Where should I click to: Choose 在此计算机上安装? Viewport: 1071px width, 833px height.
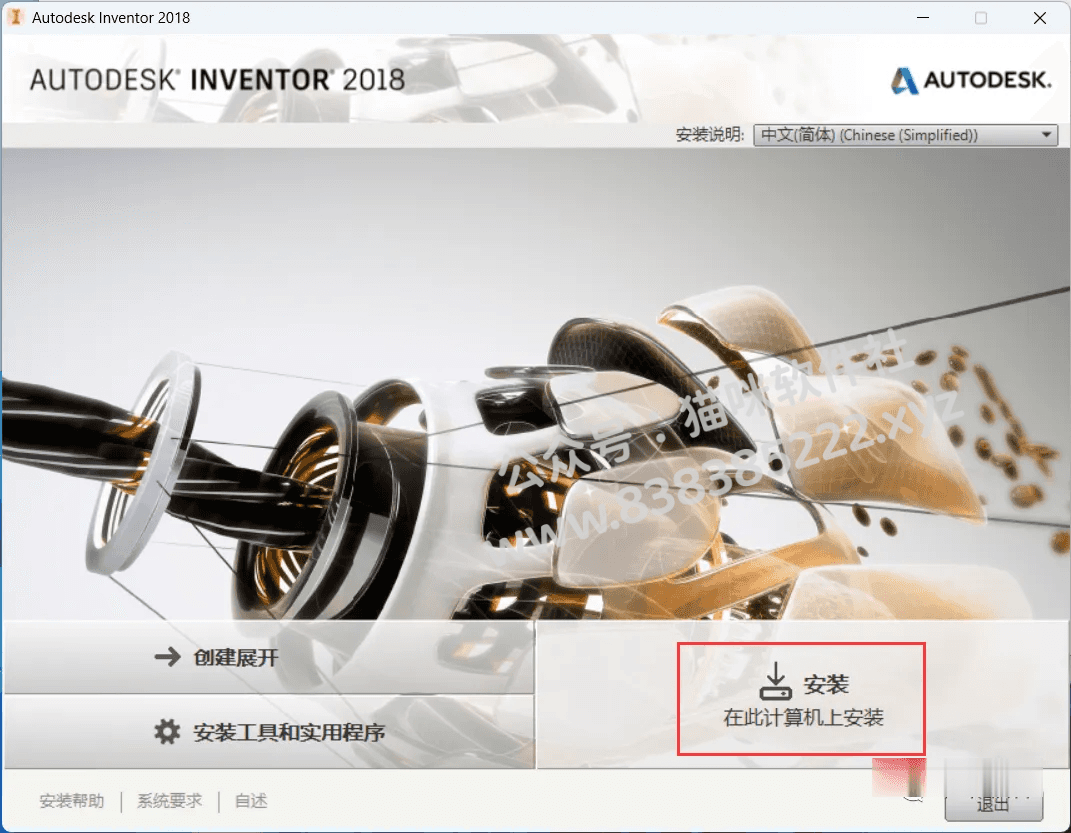pos(803,718)
